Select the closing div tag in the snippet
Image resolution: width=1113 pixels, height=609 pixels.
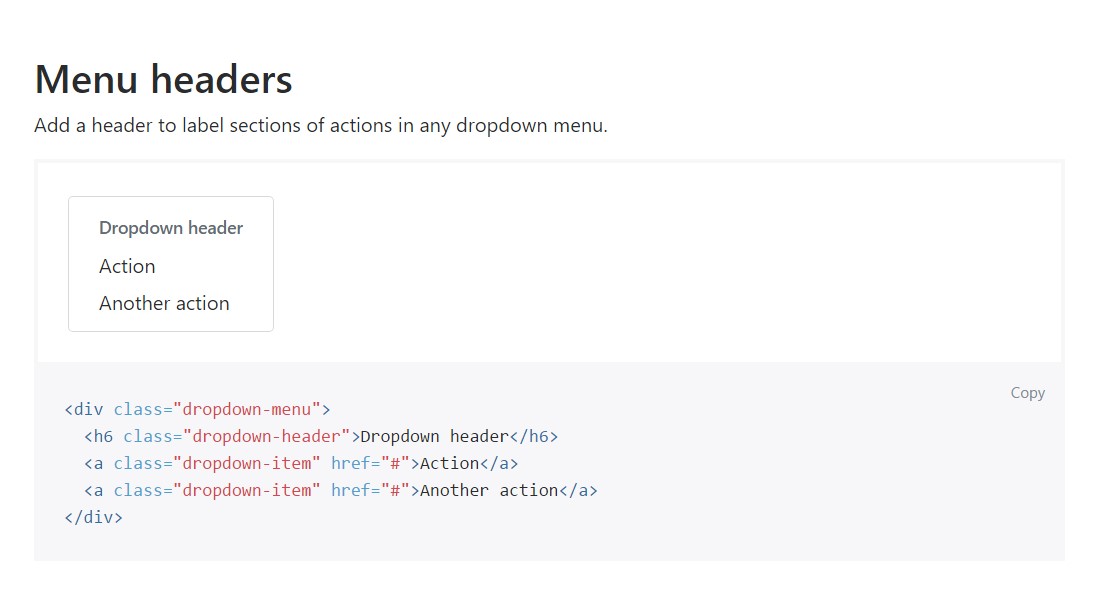[93, 517]
